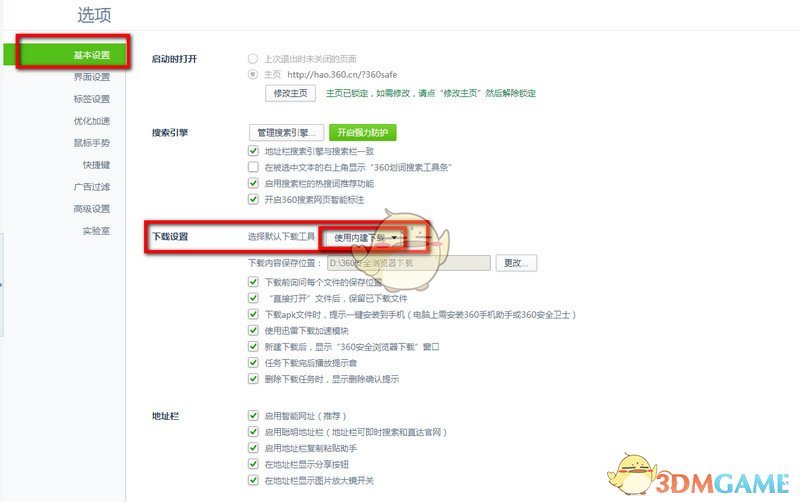The height and width of the screenshot is (502, 800).
Task: Click the download save path field
Action: [409, 263]
